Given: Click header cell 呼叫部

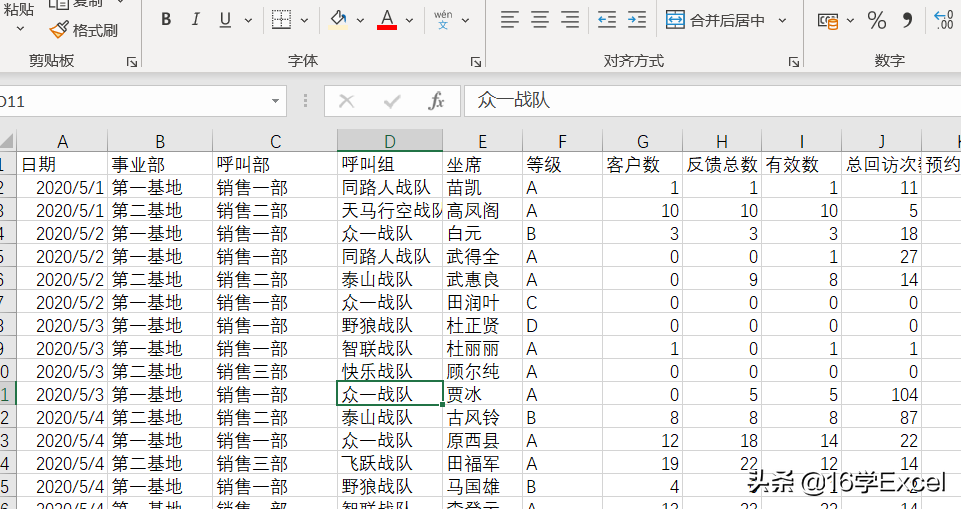Looking at the screenshot, I should 275,164.
